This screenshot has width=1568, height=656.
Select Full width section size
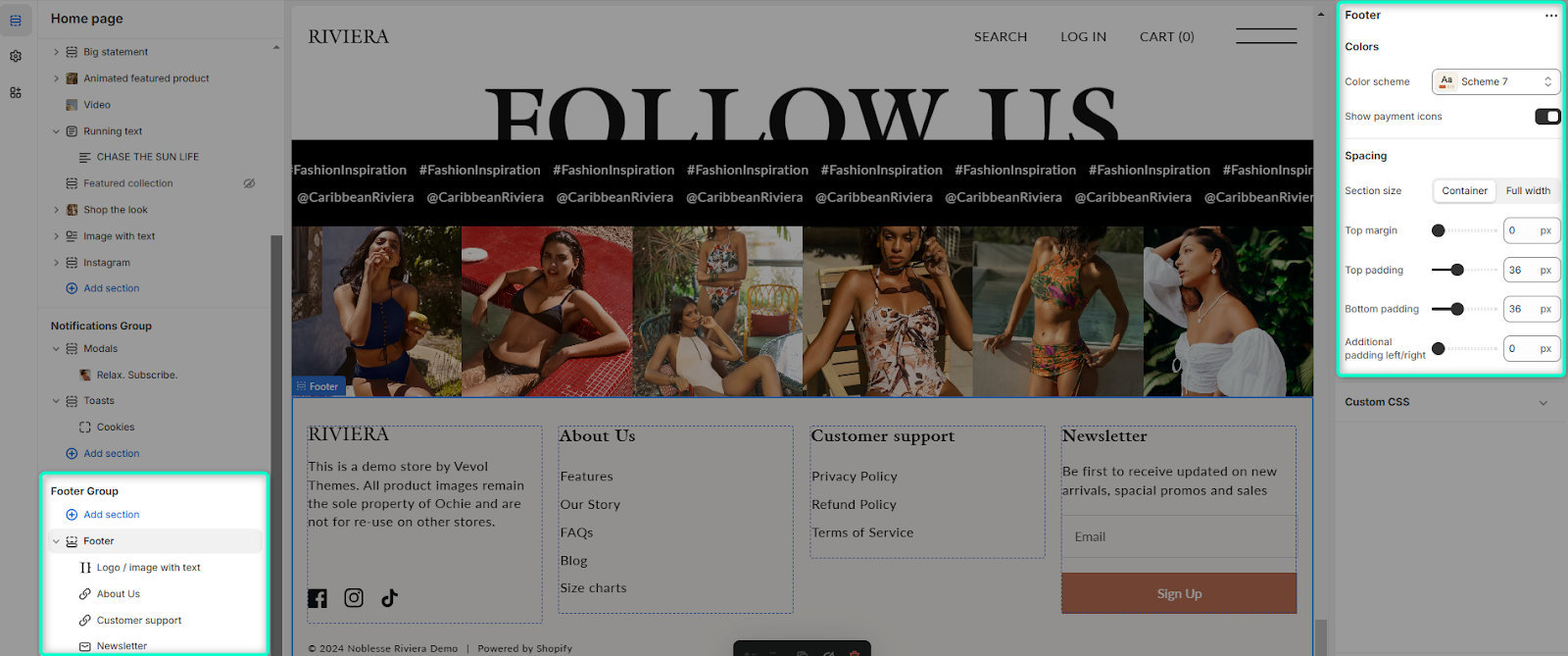(1528, 191)
